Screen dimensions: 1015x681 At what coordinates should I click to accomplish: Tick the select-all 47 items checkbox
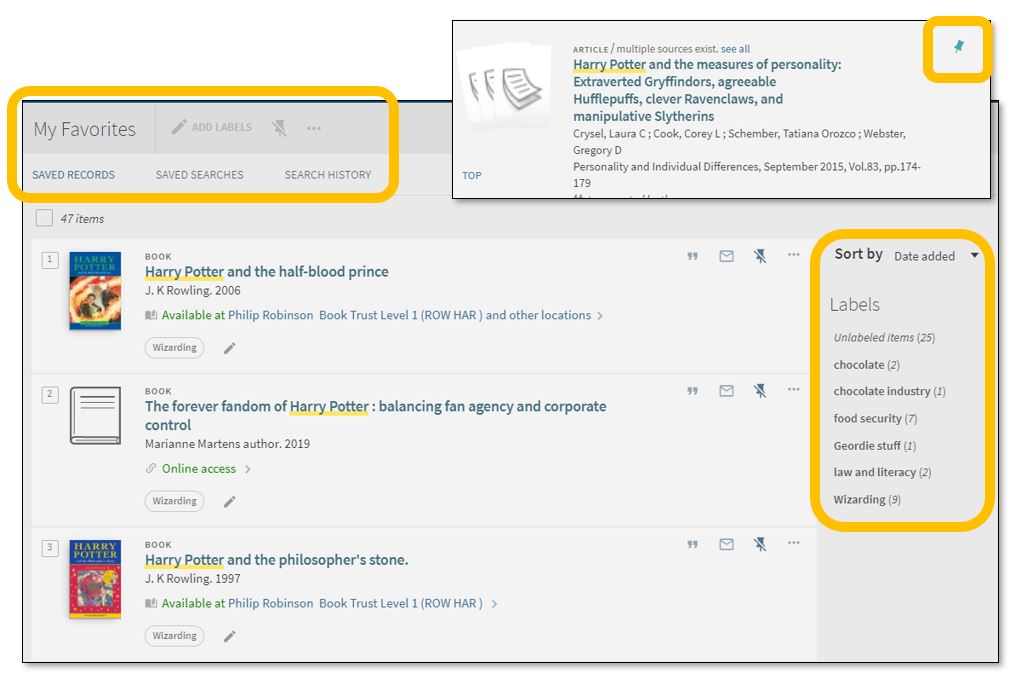coord(44,218)
